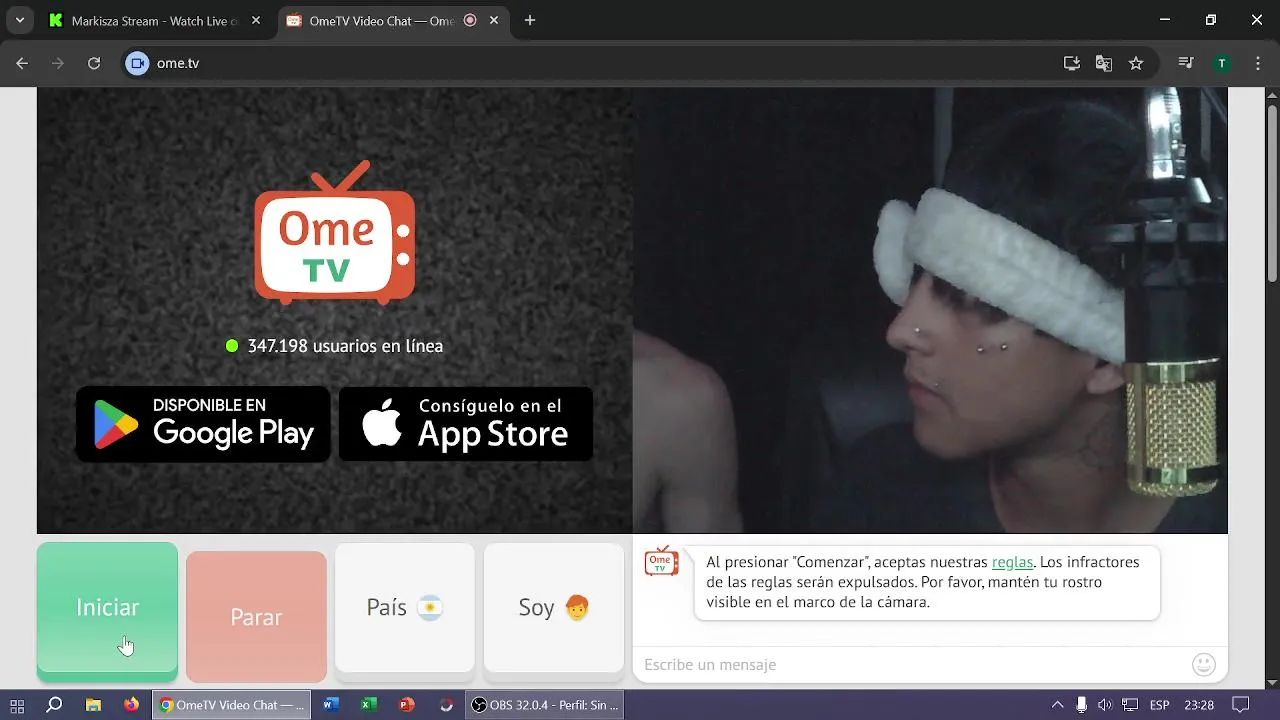Screen dimensions: 1280x720
Task: Click the page scrollbar up arrow
Action: point(1271,94)
